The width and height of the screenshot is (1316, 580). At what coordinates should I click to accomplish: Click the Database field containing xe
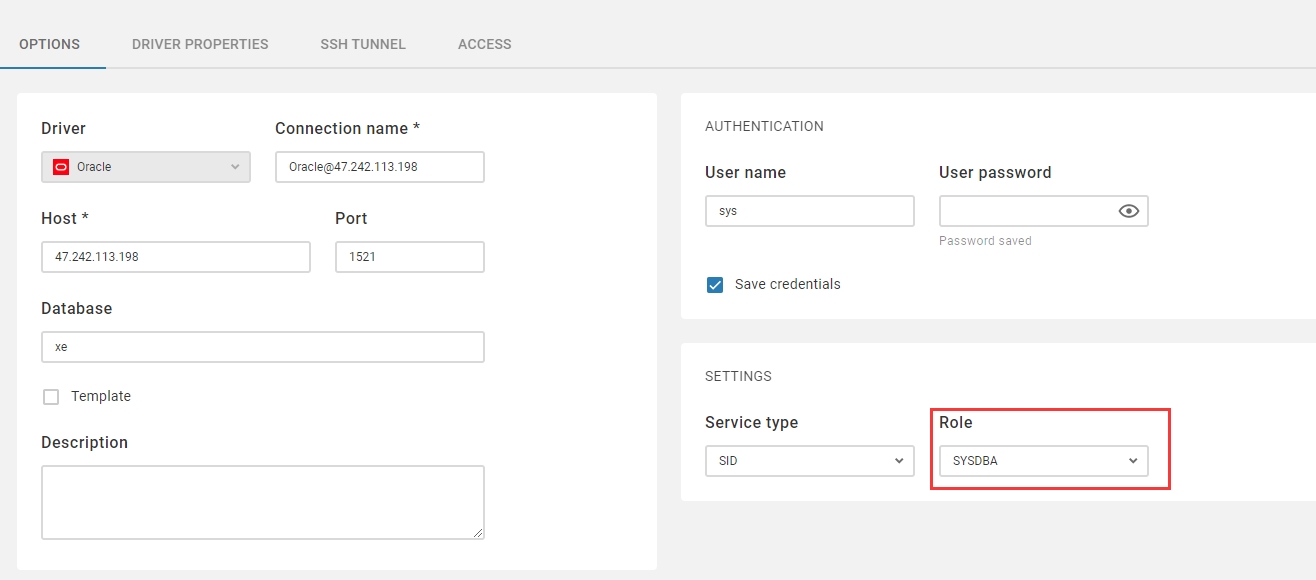262,347
